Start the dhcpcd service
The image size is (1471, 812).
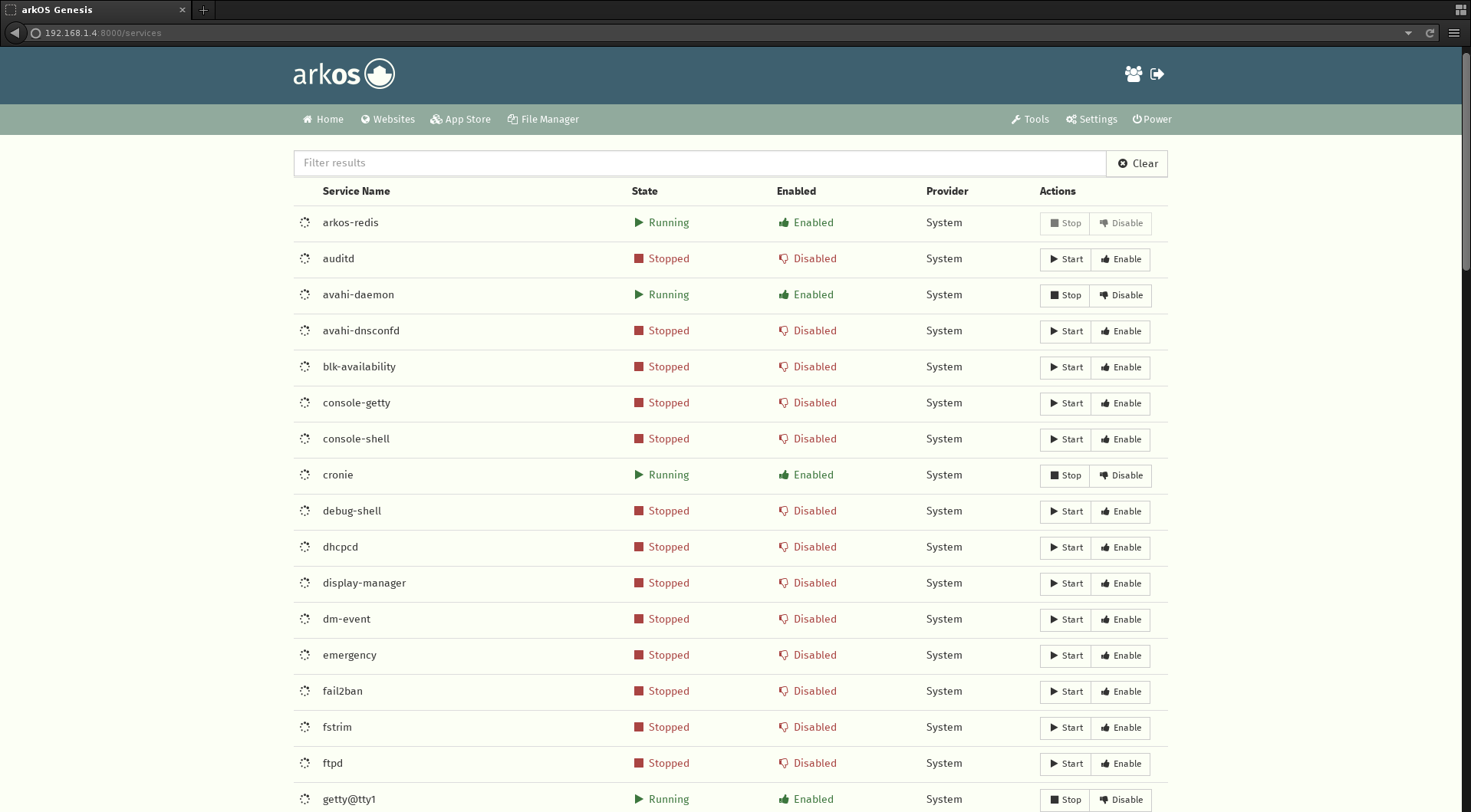(1065, 548)
